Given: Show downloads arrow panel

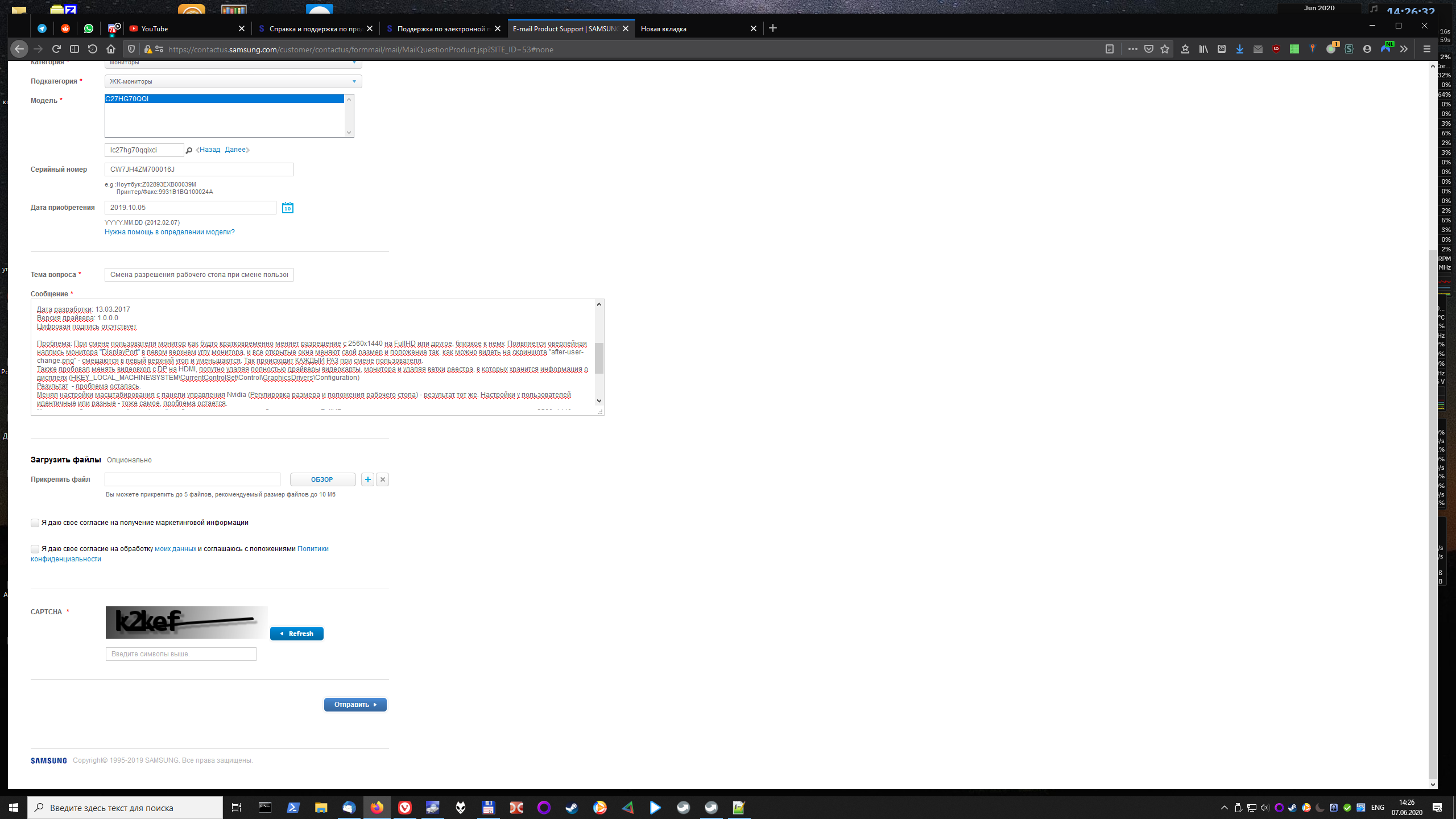Looking at the screenshot, I should [x=1240, y=49].
